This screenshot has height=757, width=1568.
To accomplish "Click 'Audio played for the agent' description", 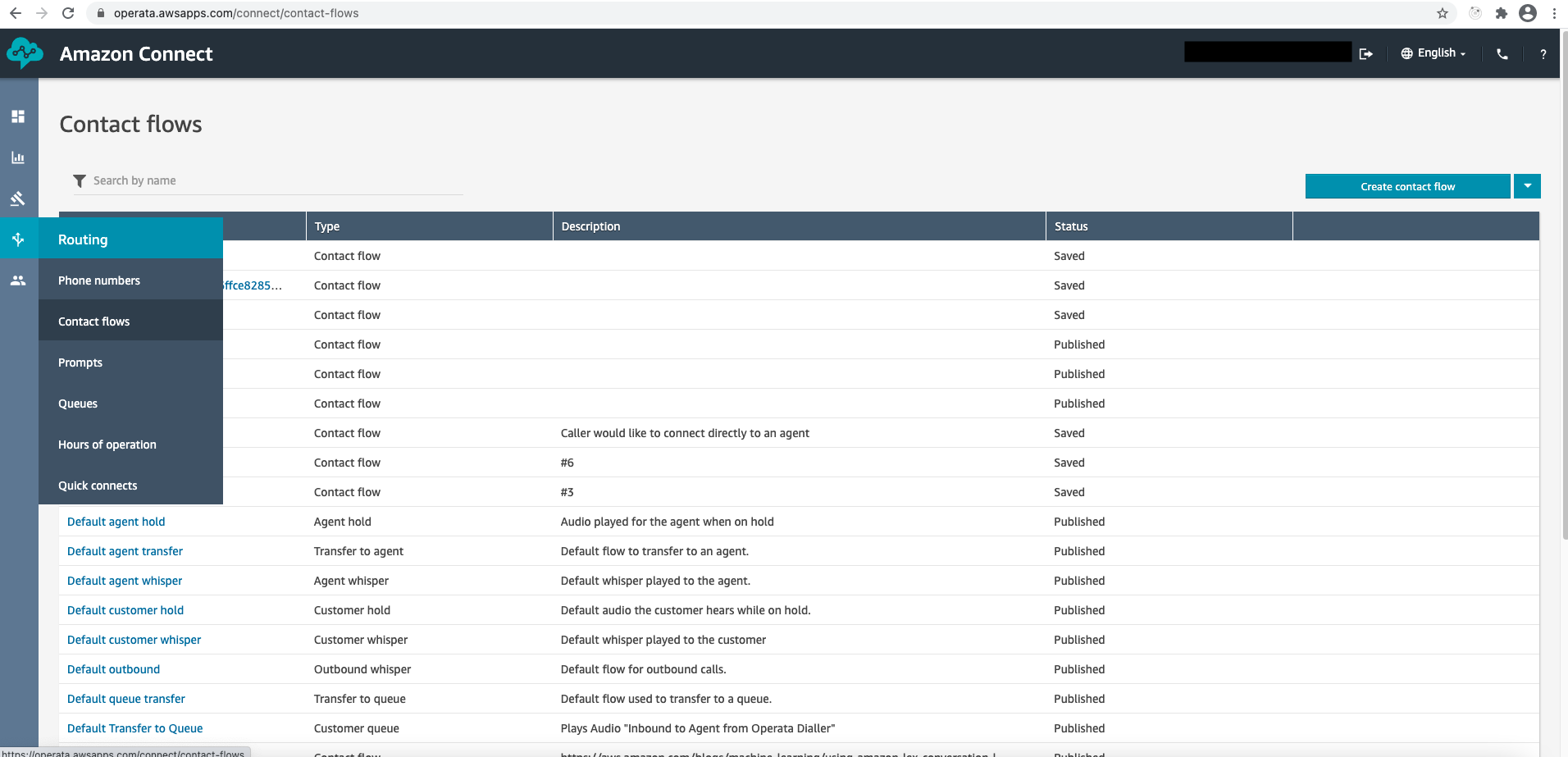I will (x=667, y=522).
